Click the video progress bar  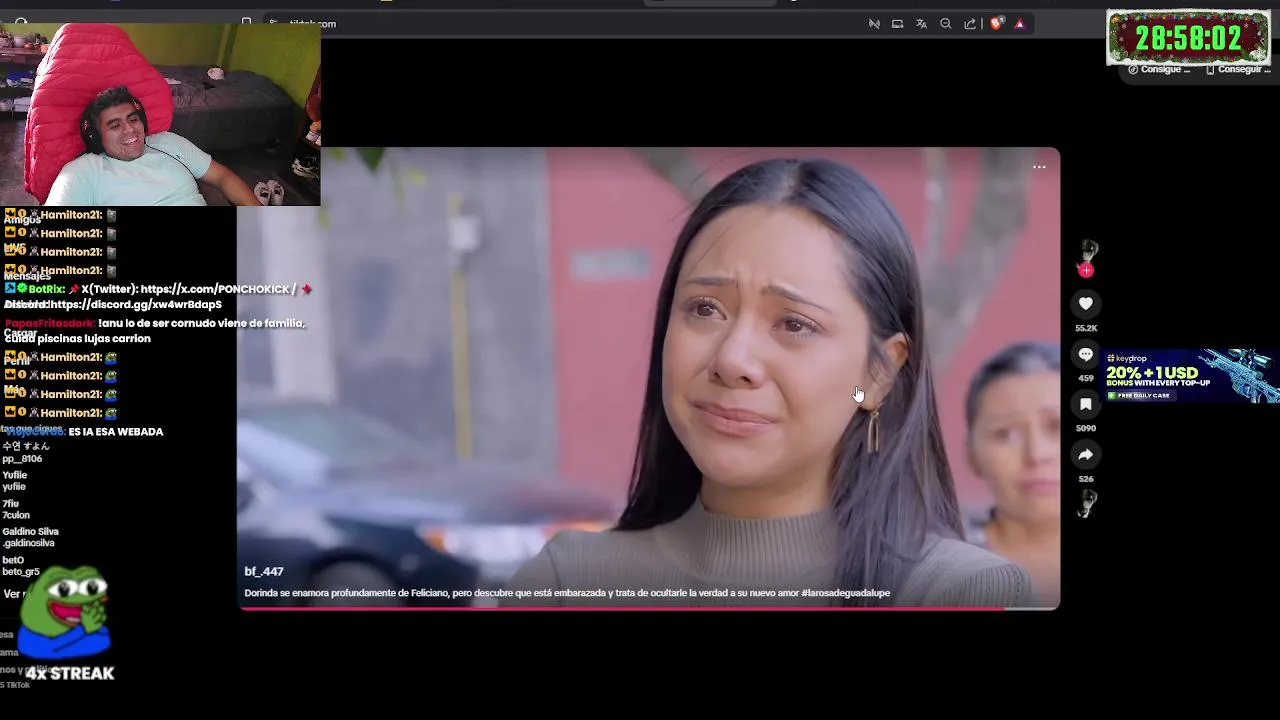648,608
